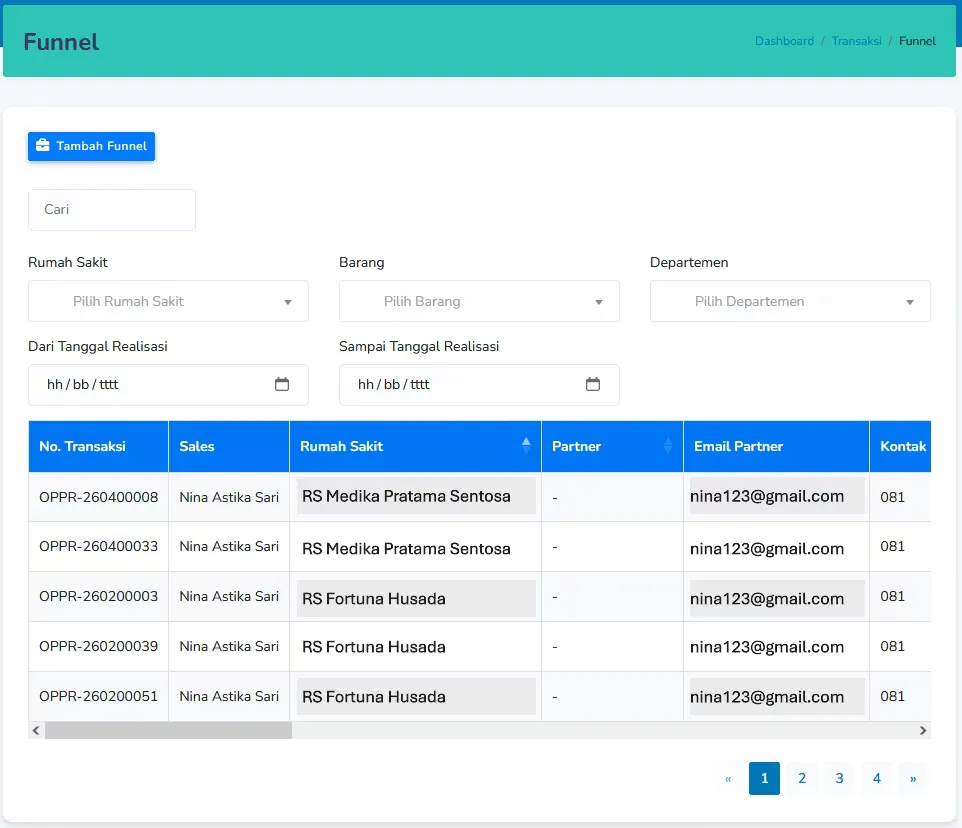Open the Pilih Barang dropdown
This screenshot has width=962, height=828.
[x=479, y=301]
